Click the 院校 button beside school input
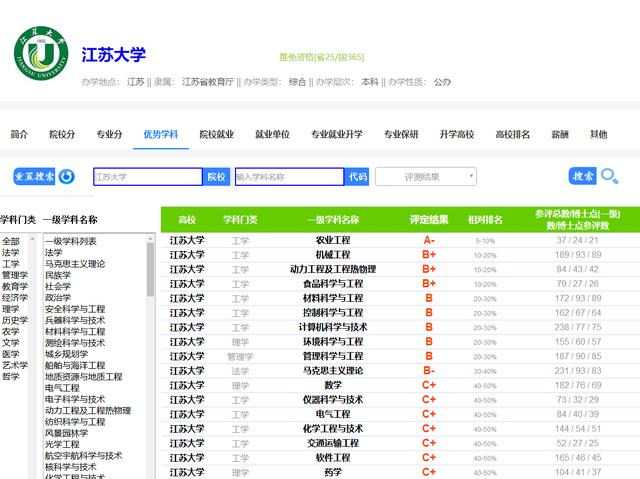 tap(216, 177)
